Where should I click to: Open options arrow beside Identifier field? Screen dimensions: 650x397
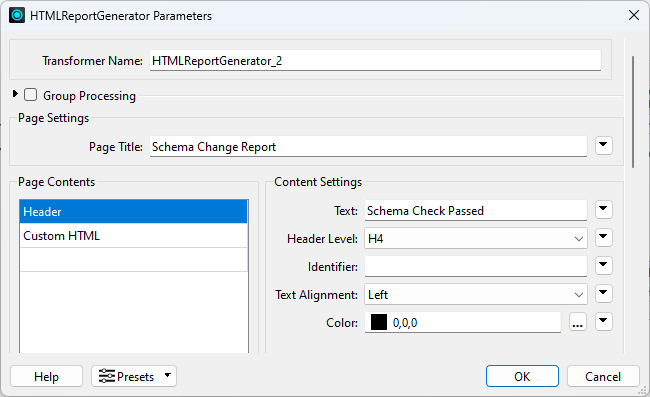[x=604, y=265]
